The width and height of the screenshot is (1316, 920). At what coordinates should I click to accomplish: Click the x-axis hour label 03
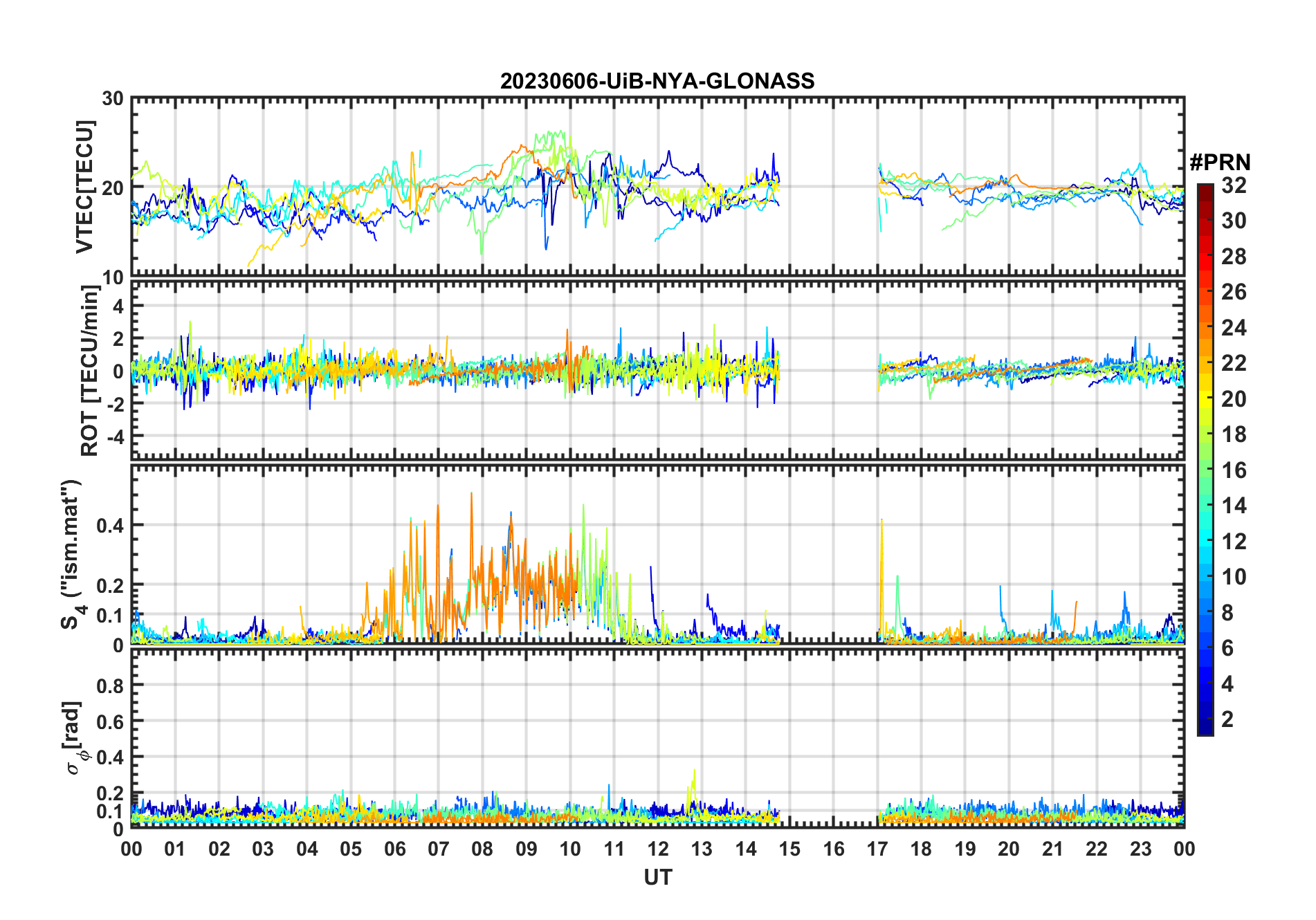pos(263,849)
